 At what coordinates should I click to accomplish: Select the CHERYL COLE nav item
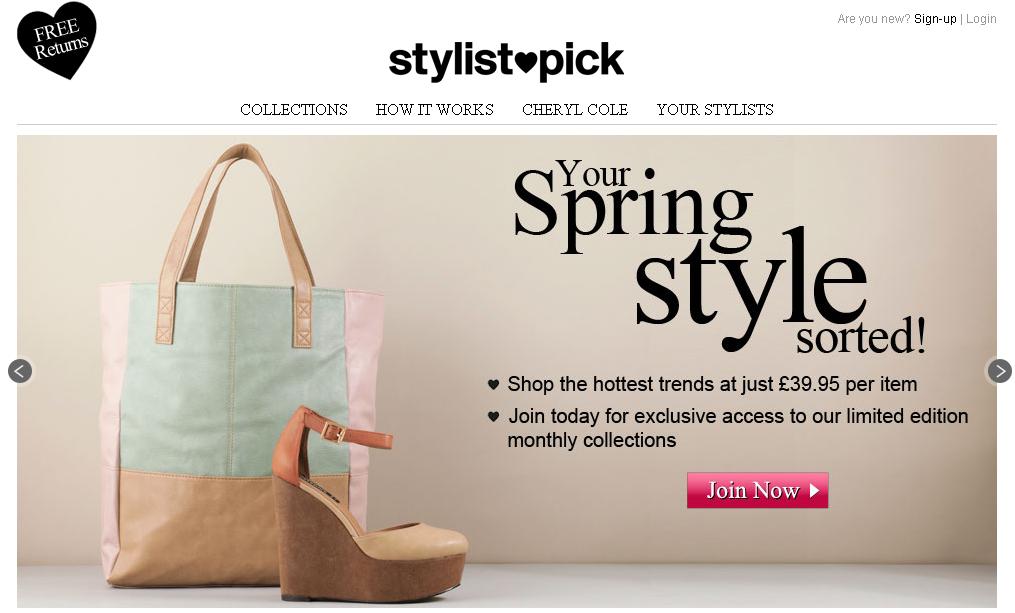click(x=575, y=109)
